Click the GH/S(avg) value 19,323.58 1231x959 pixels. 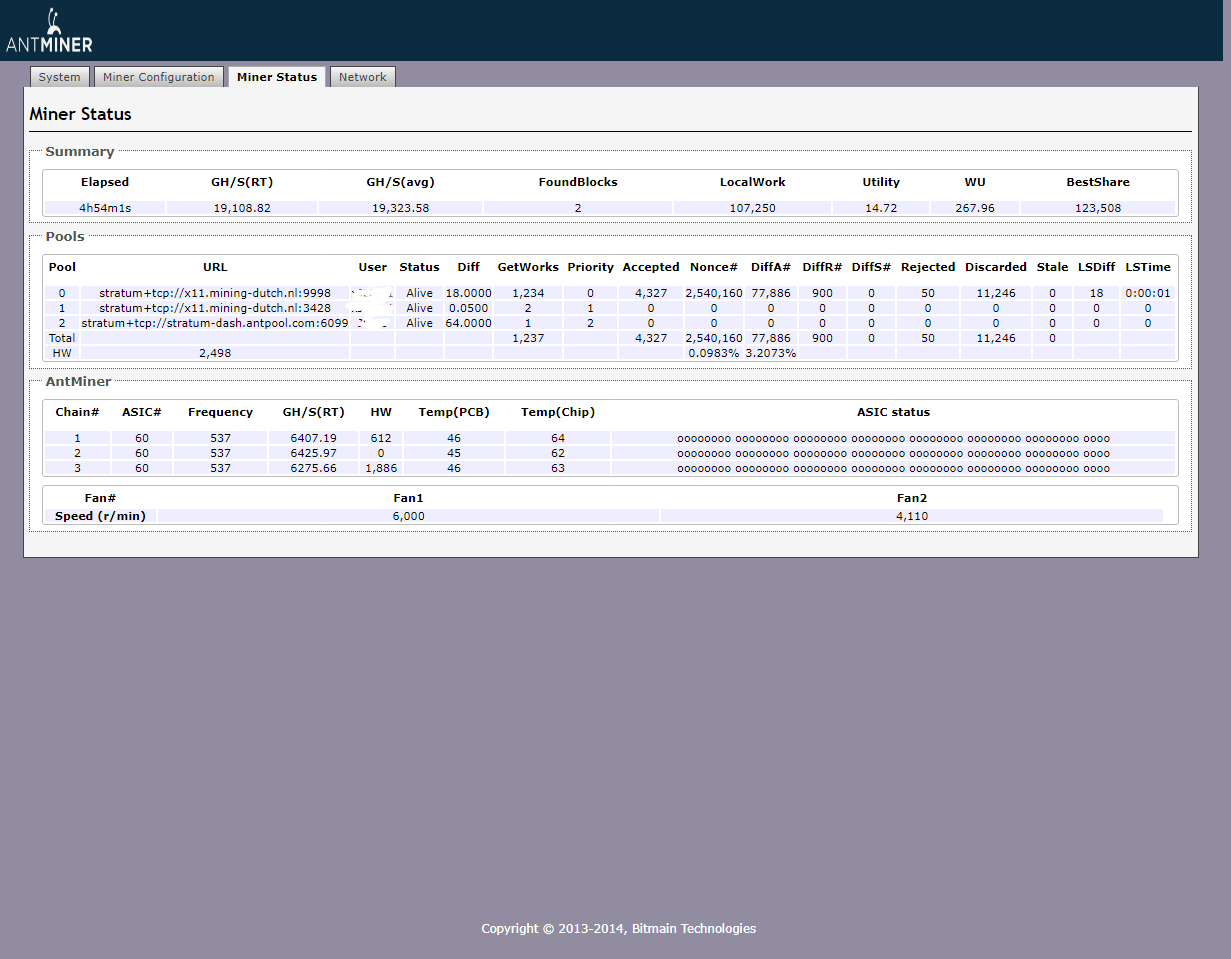point(400,208)
